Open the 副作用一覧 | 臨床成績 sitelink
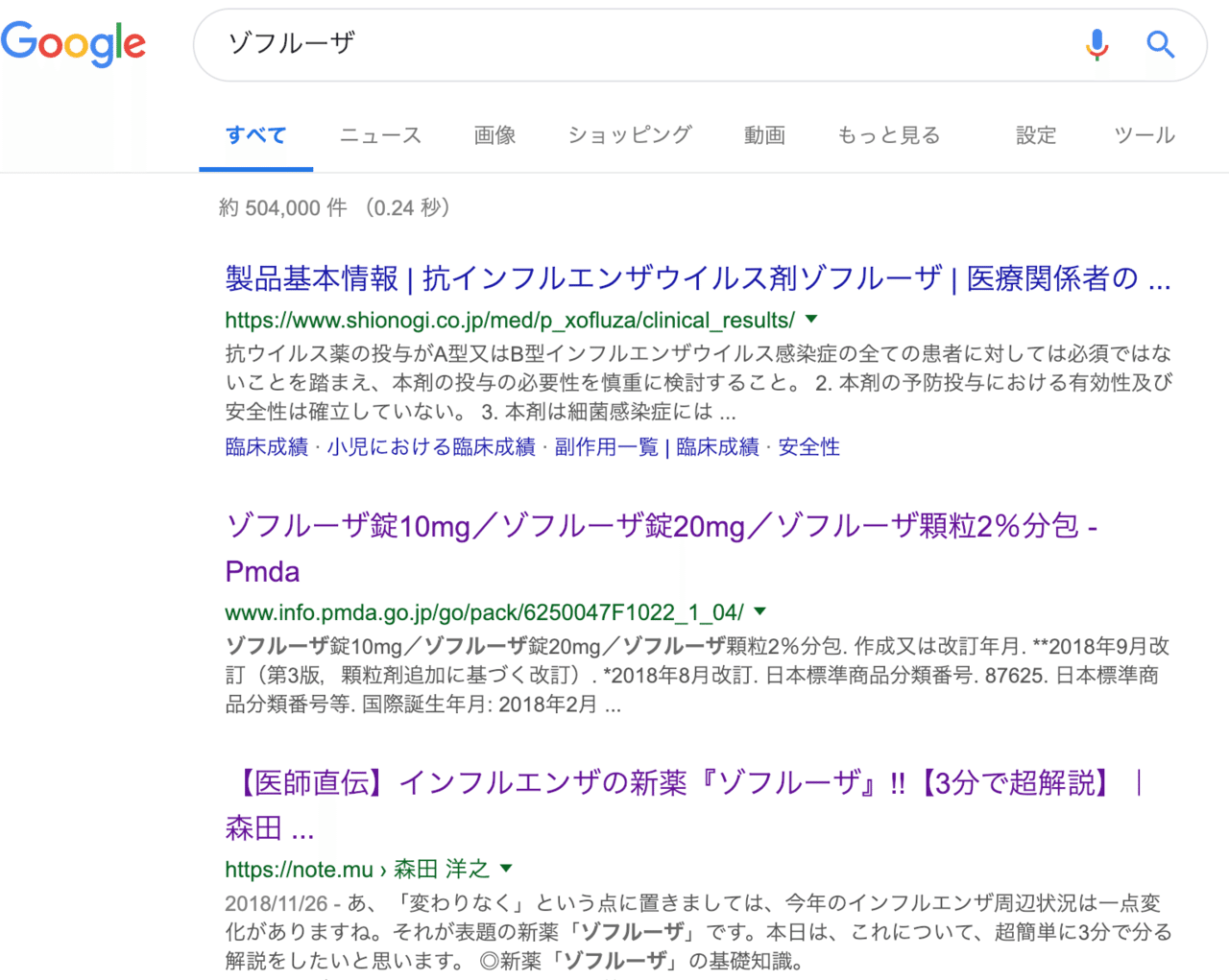 (657, 447)
